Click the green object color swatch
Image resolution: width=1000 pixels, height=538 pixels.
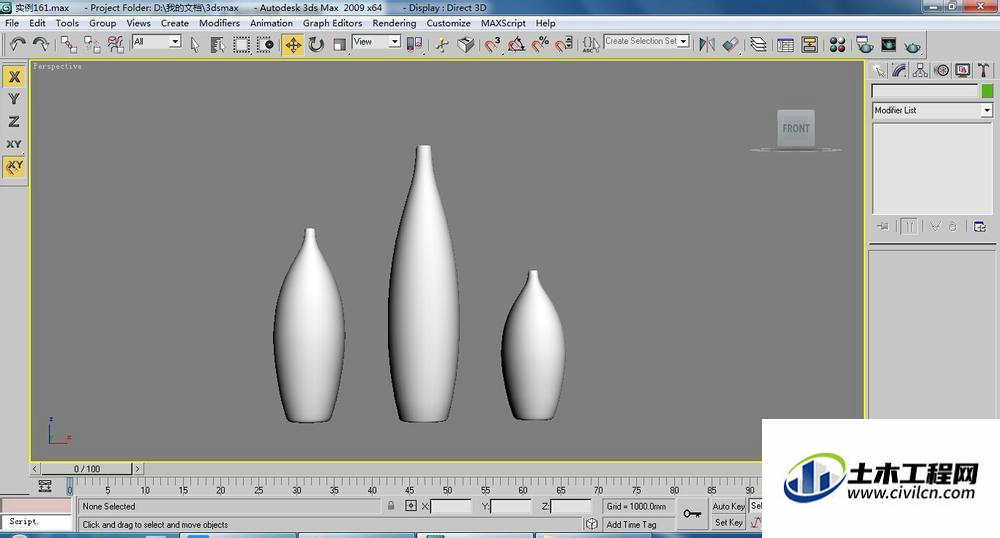point(987,91)
